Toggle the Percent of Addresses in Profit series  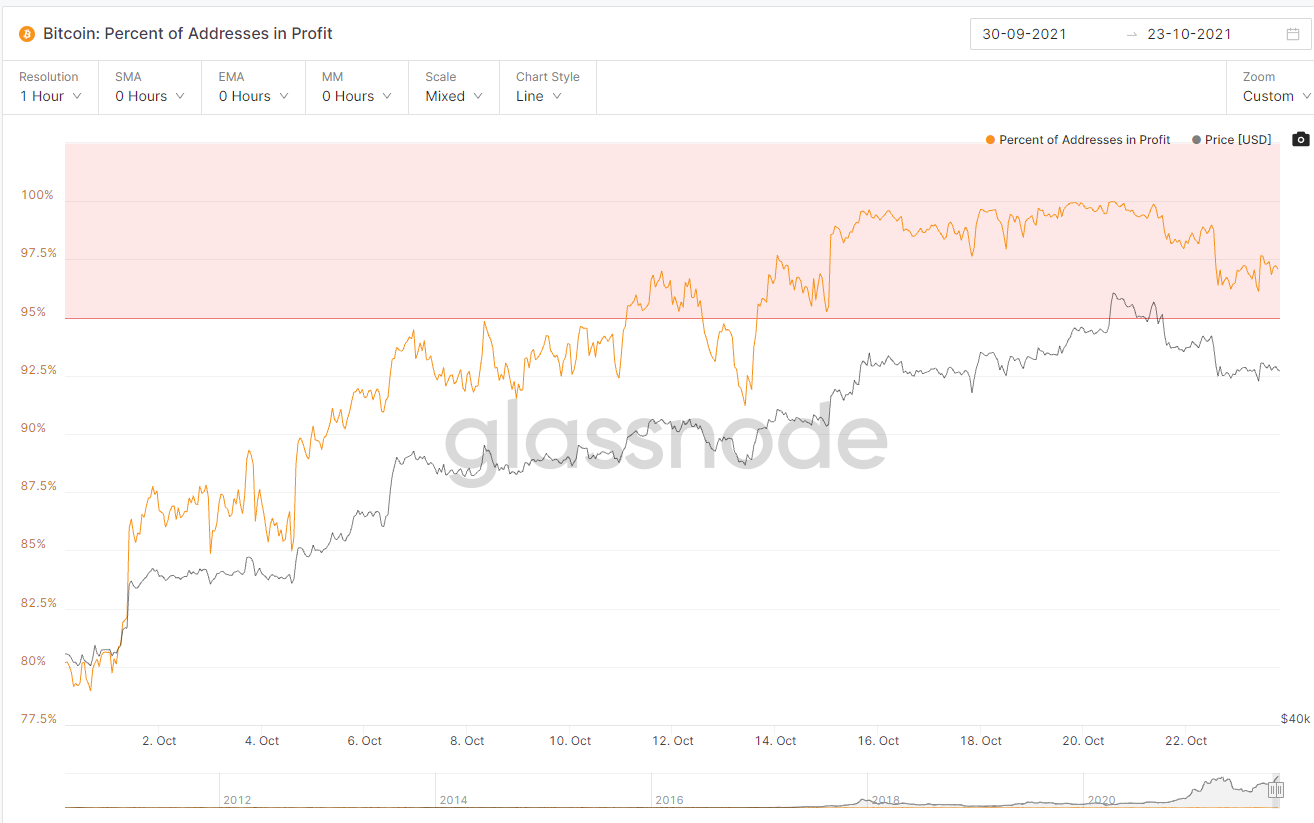pyautogui.click(x=1078, y=140)
